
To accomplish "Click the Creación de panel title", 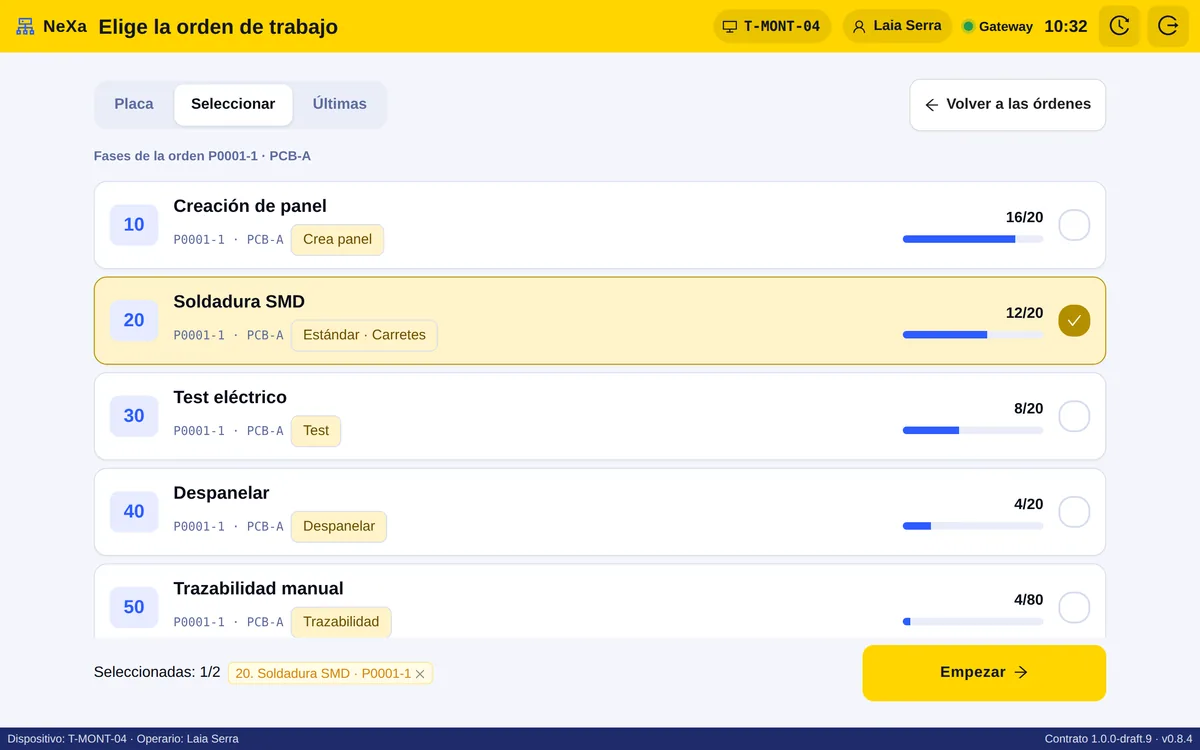I will [x=250, y=206].
